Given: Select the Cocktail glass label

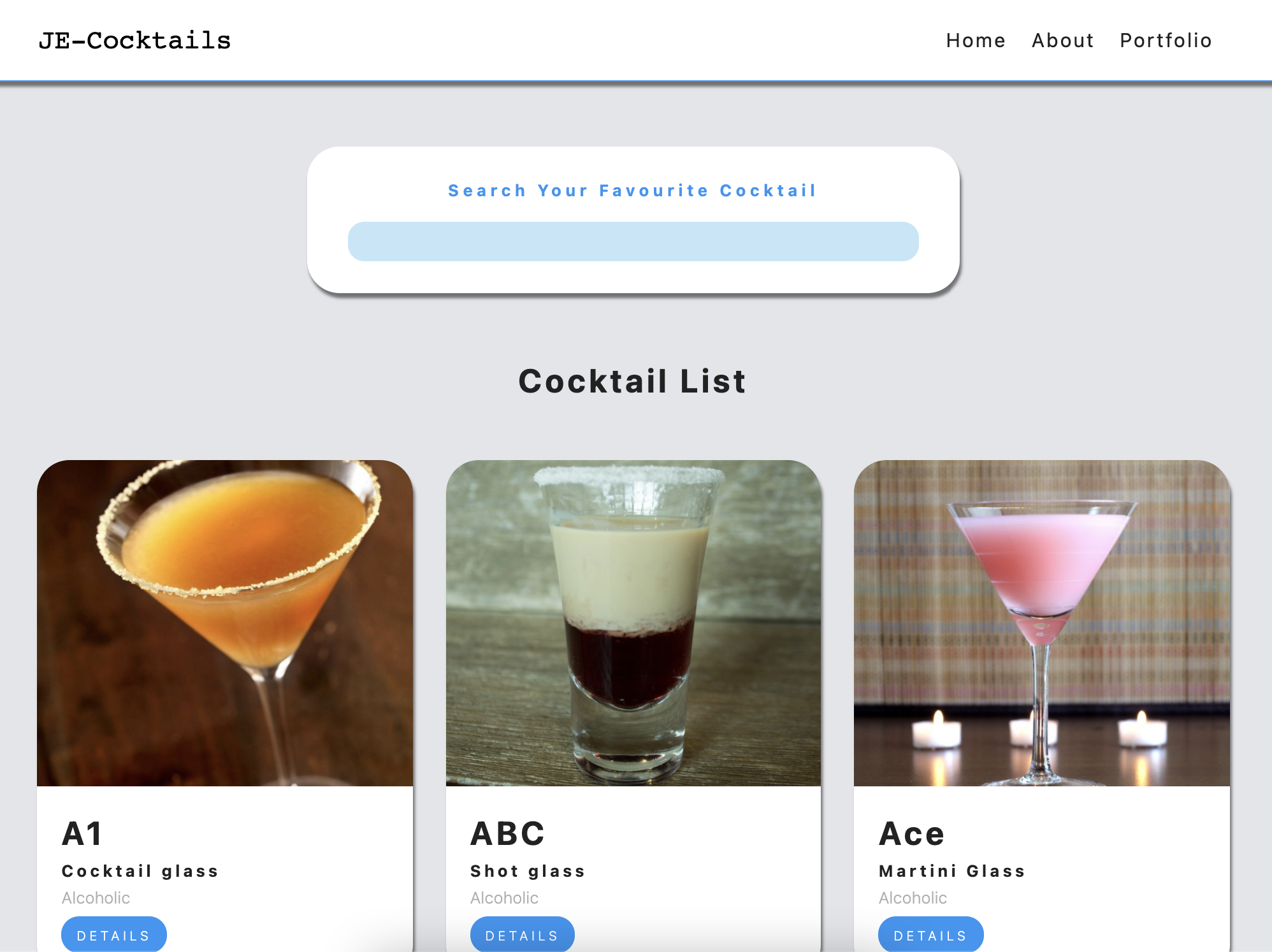Looking at the screenshot, I should coord(140,871).
